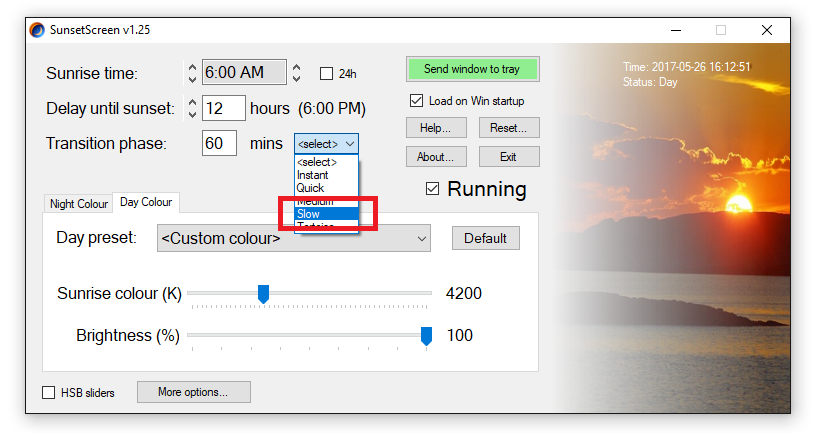Choose the <select> option in the list
This screenshot has height=433, width=814.
pos(326,162)
